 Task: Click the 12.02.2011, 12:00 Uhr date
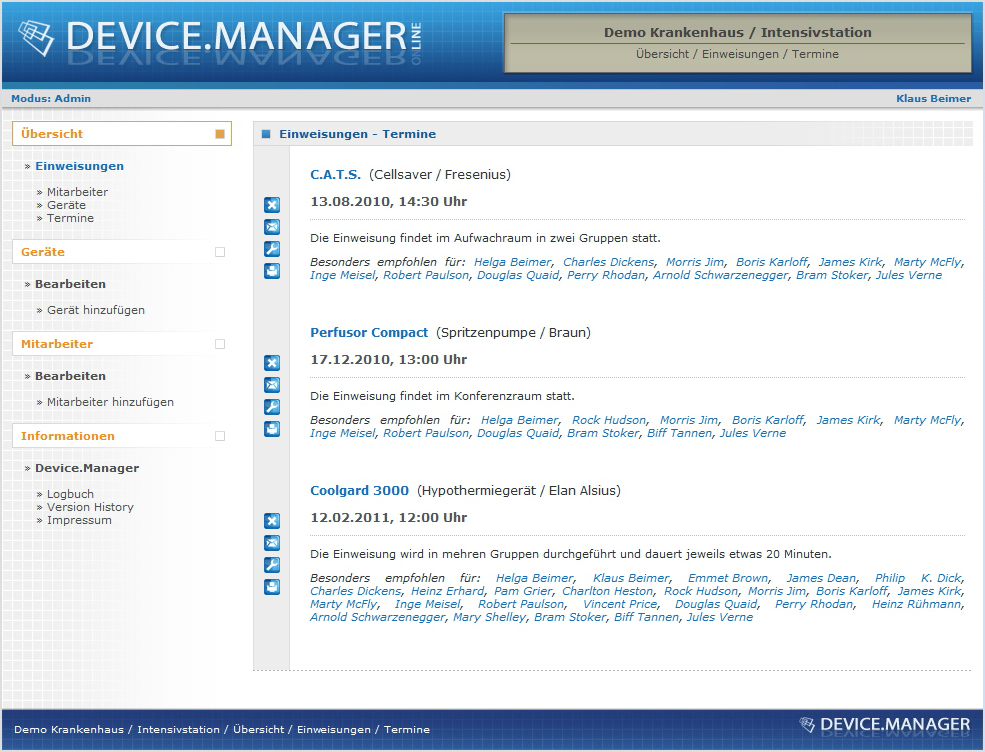pyautogui.click(x=388, y=518)
